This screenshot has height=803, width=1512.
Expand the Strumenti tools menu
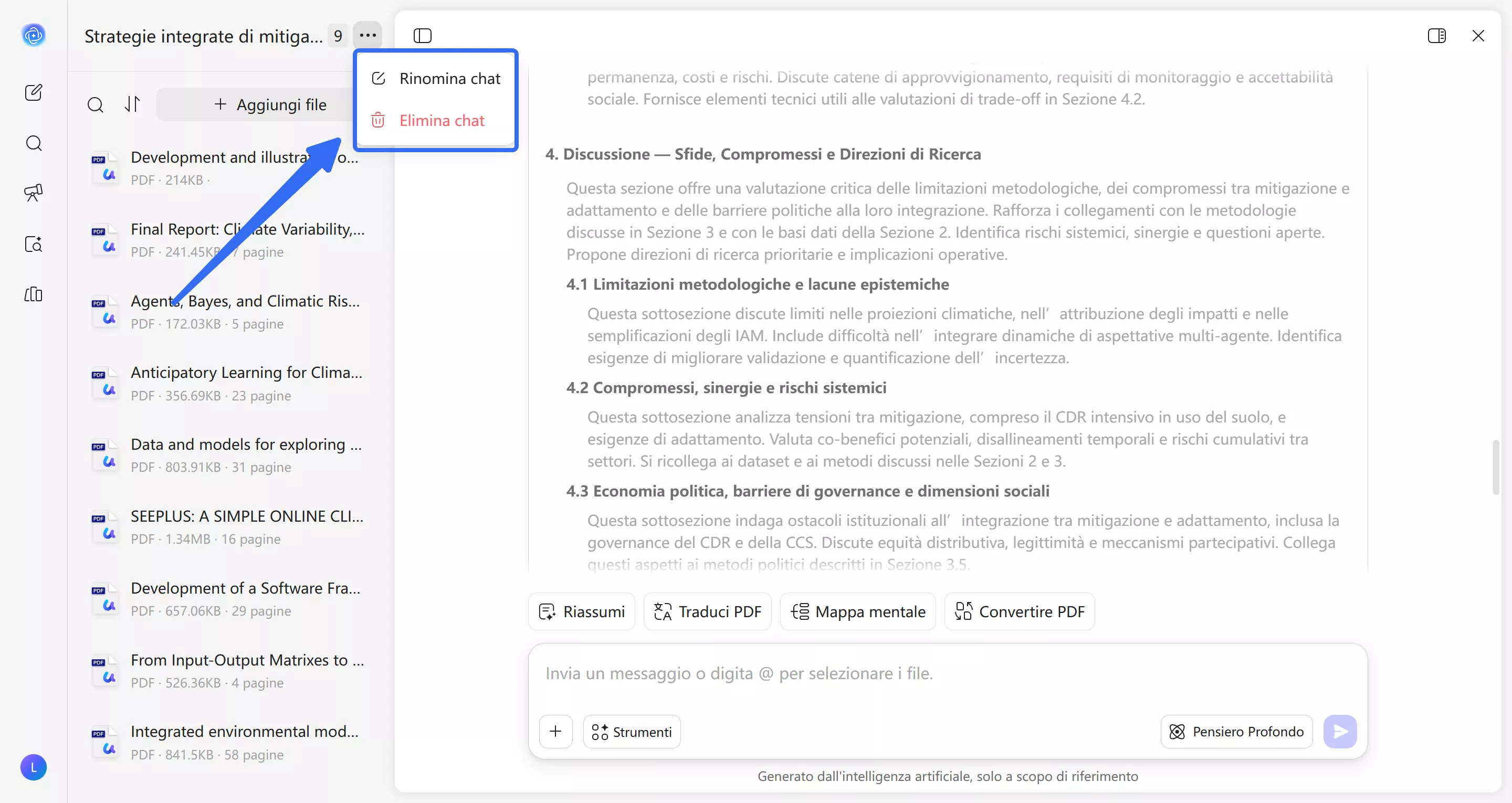(x=632, y=732)
